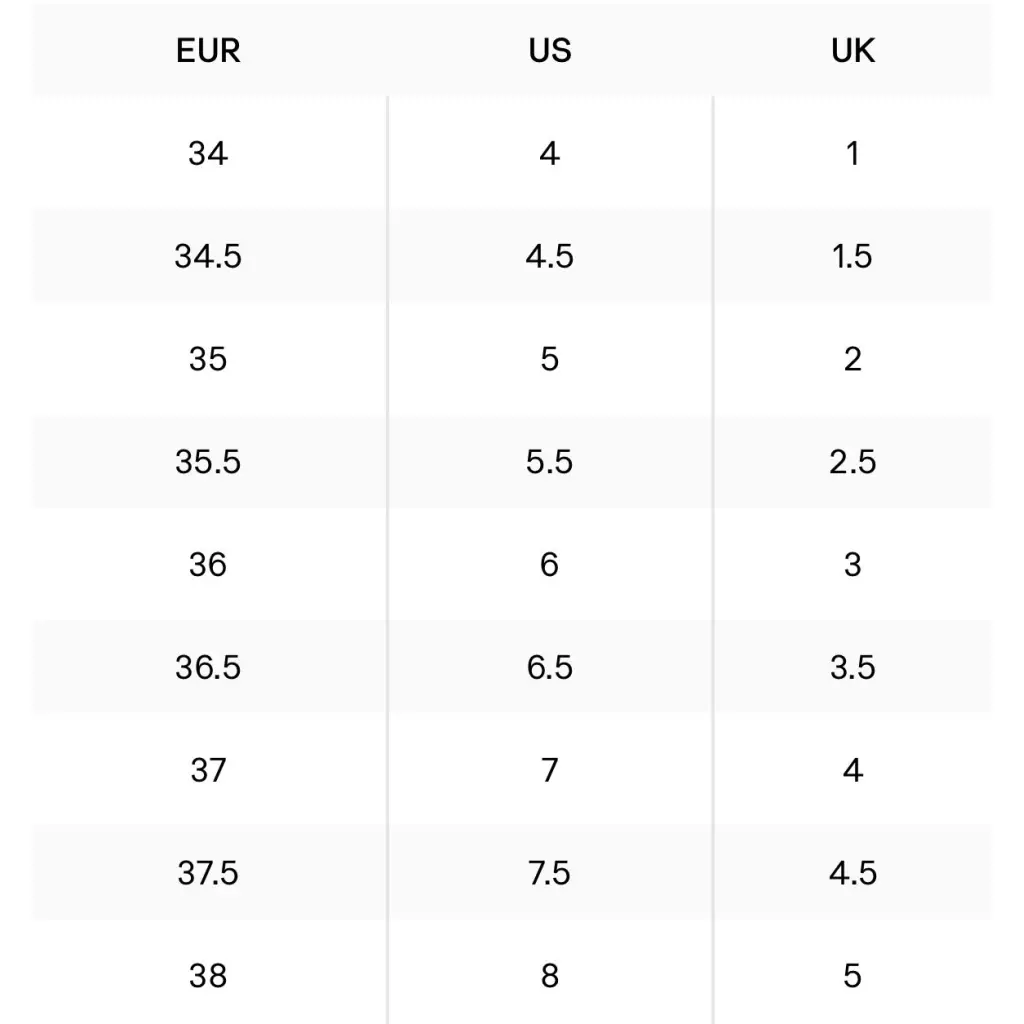The width and height of the screenshot is (1024, 1024).
Task: Select US size 6.5
Action: [549, 667]
